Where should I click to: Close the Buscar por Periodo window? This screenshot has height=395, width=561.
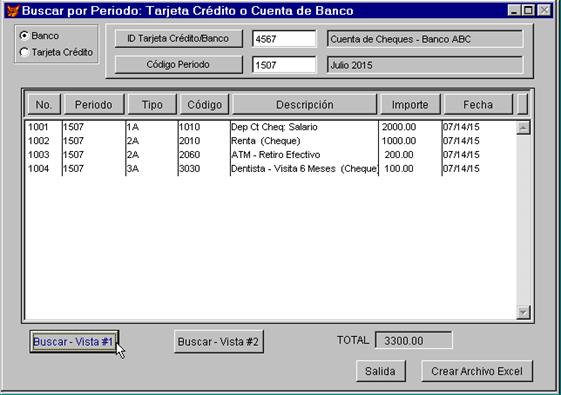[x=545, y=10]
